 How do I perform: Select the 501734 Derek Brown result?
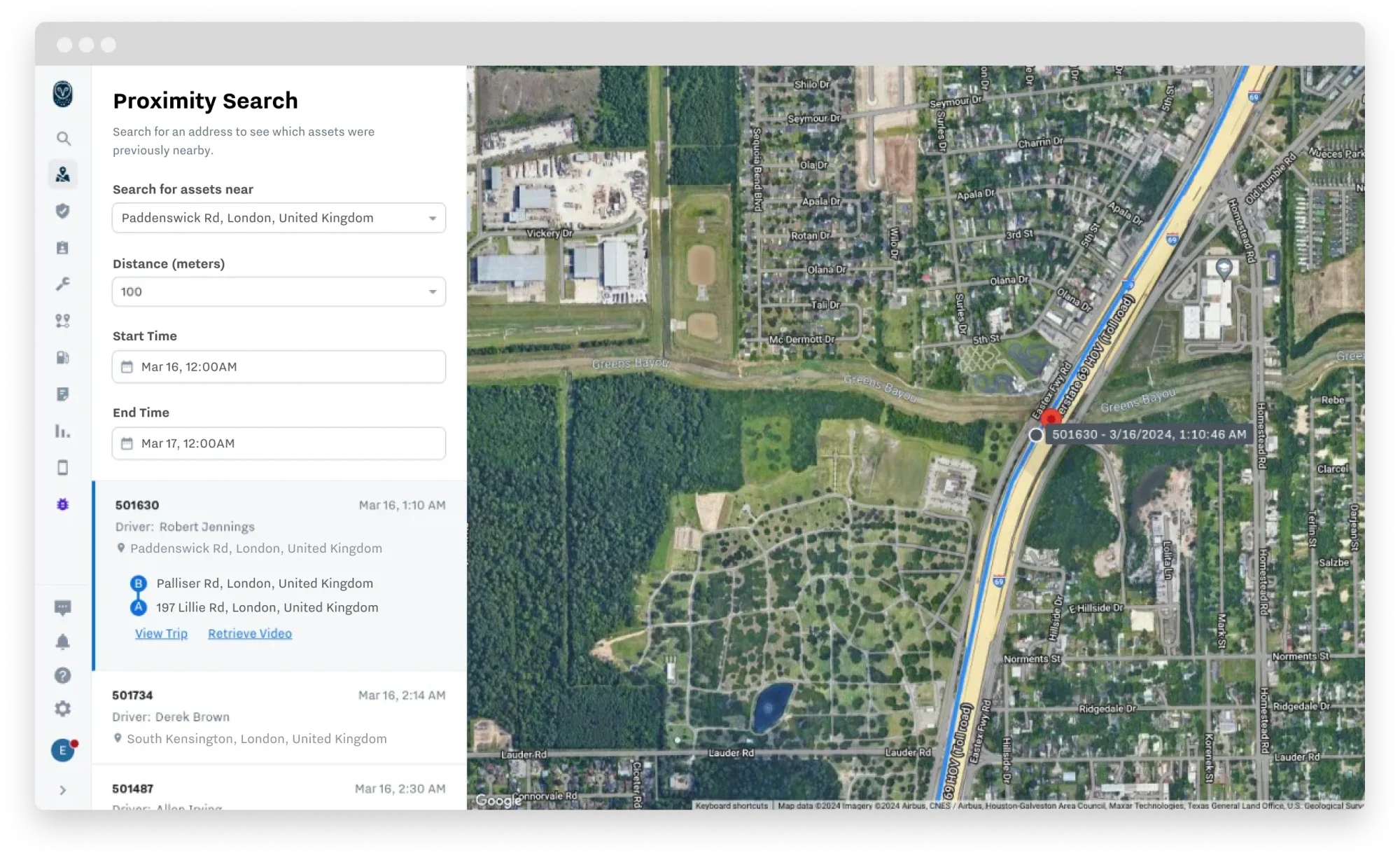point(279,717)
